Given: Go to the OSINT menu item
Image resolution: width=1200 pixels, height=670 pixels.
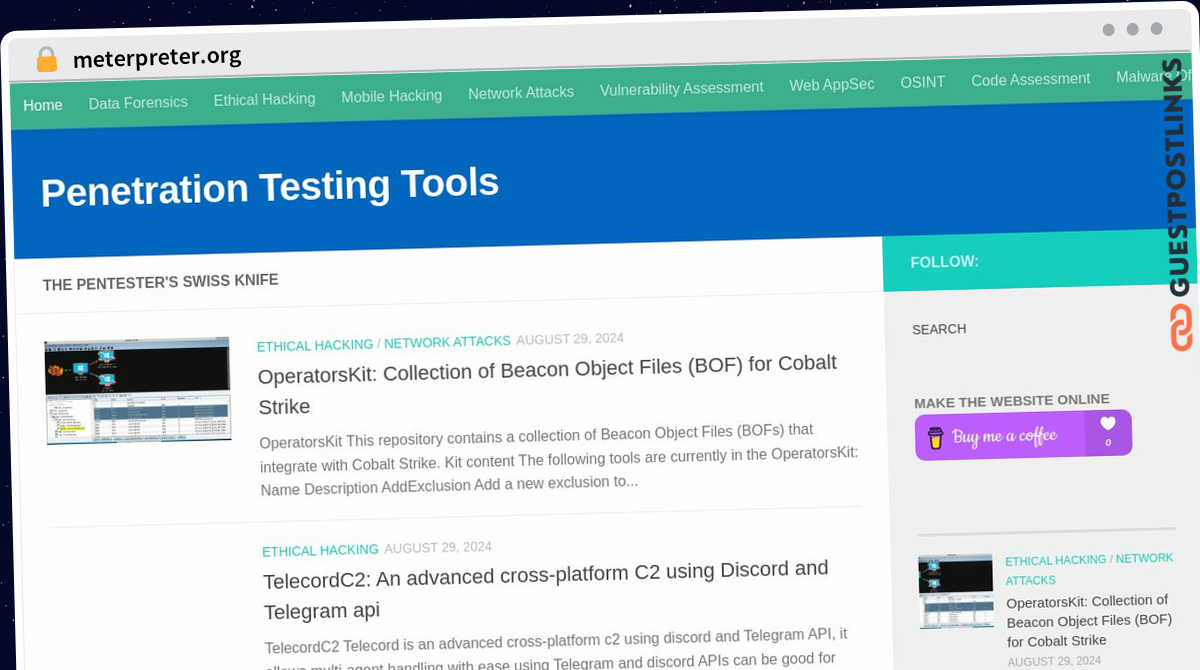Looking at the screenshot, I should coord(922,82).
